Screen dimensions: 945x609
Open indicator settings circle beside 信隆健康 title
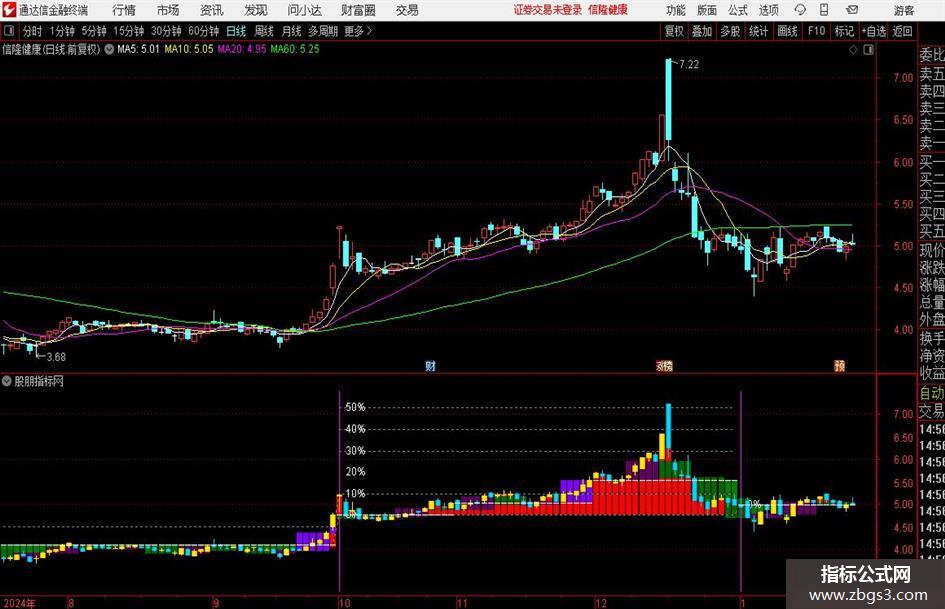tap(109, 49)
